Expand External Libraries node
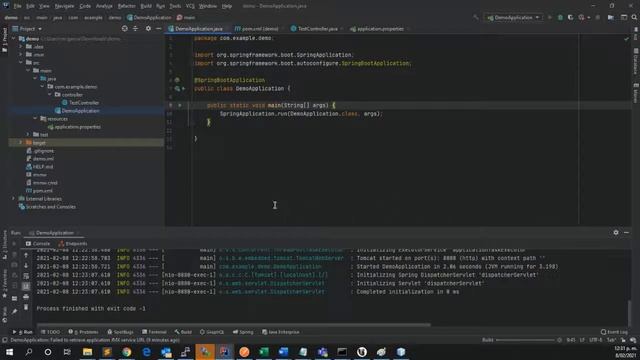 coord(13,199)
